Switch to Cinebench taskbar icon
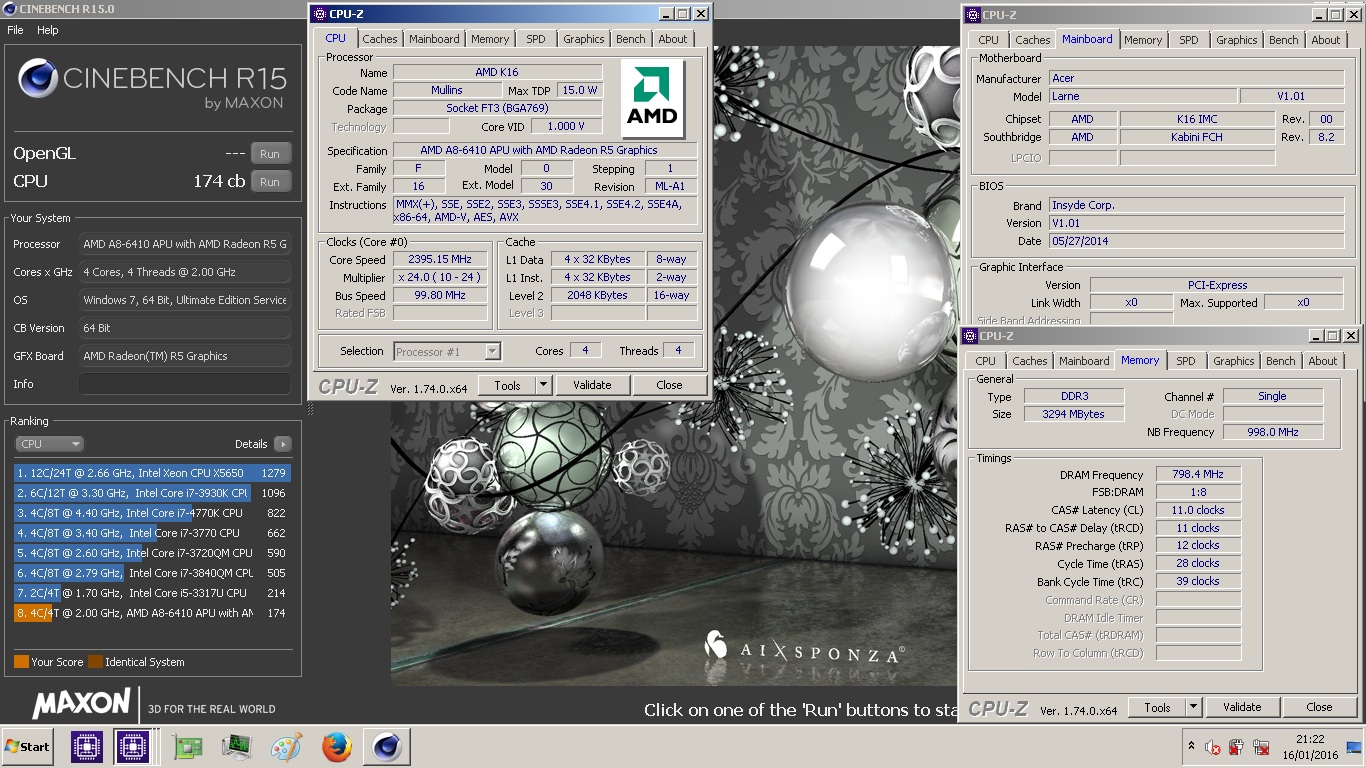Viewport: 1366px width, 768px height. (x=387, y=747)
